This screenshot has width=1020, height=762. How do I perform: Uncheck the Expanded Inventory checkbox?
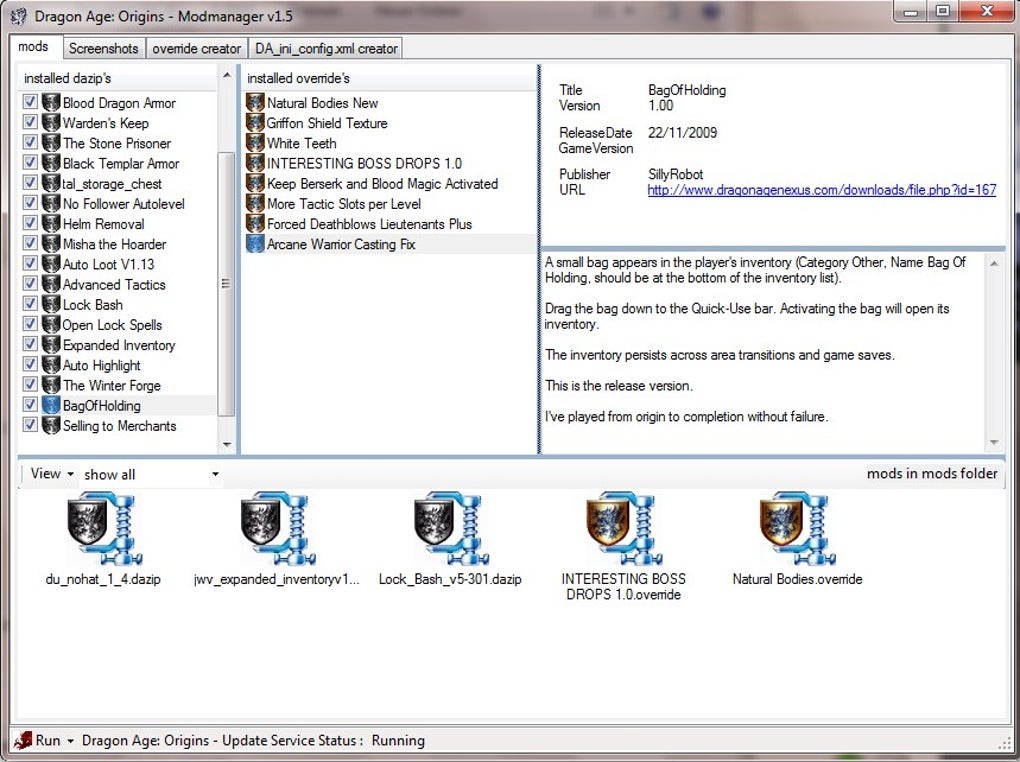coord(30,344)
